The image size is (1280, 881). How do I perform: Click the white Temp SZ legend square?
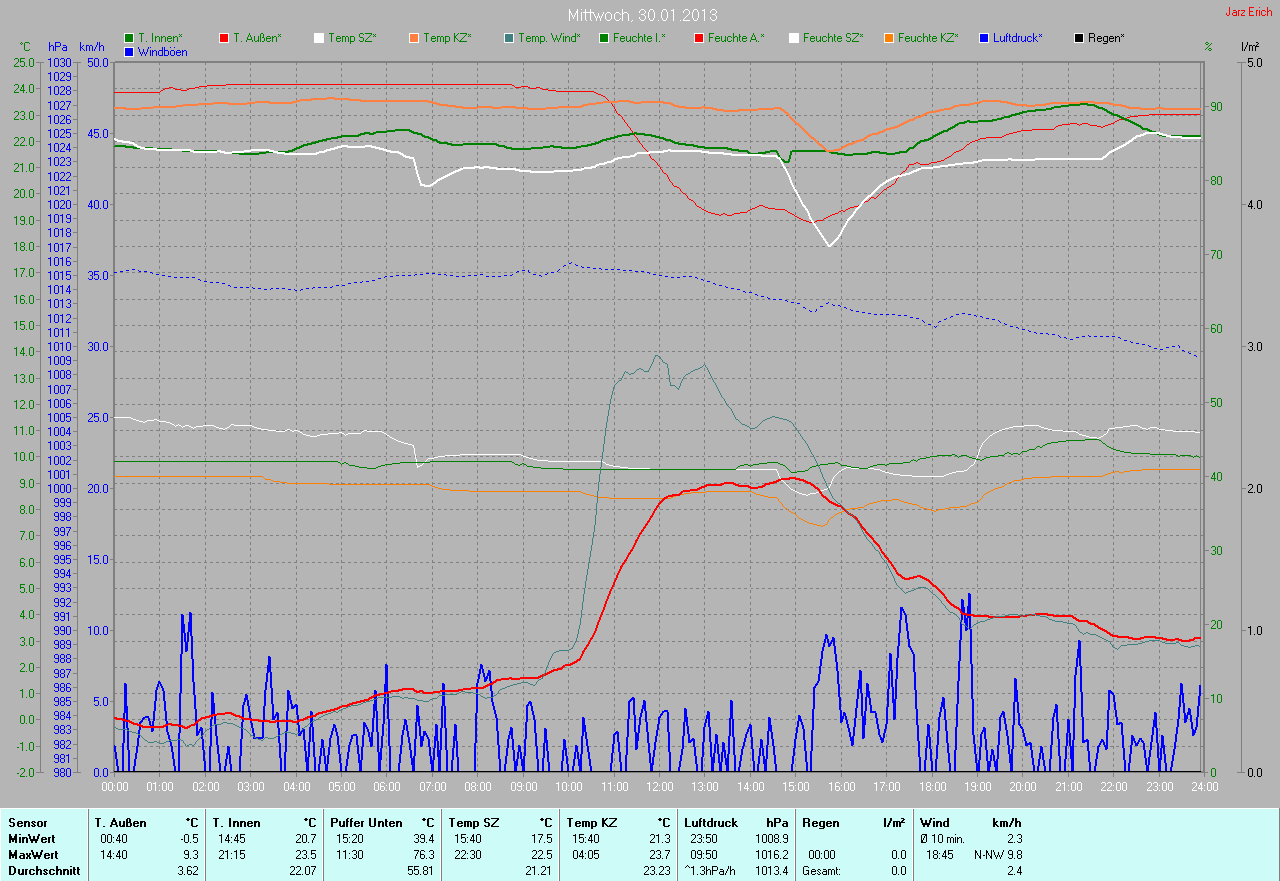tap(319, 38)
